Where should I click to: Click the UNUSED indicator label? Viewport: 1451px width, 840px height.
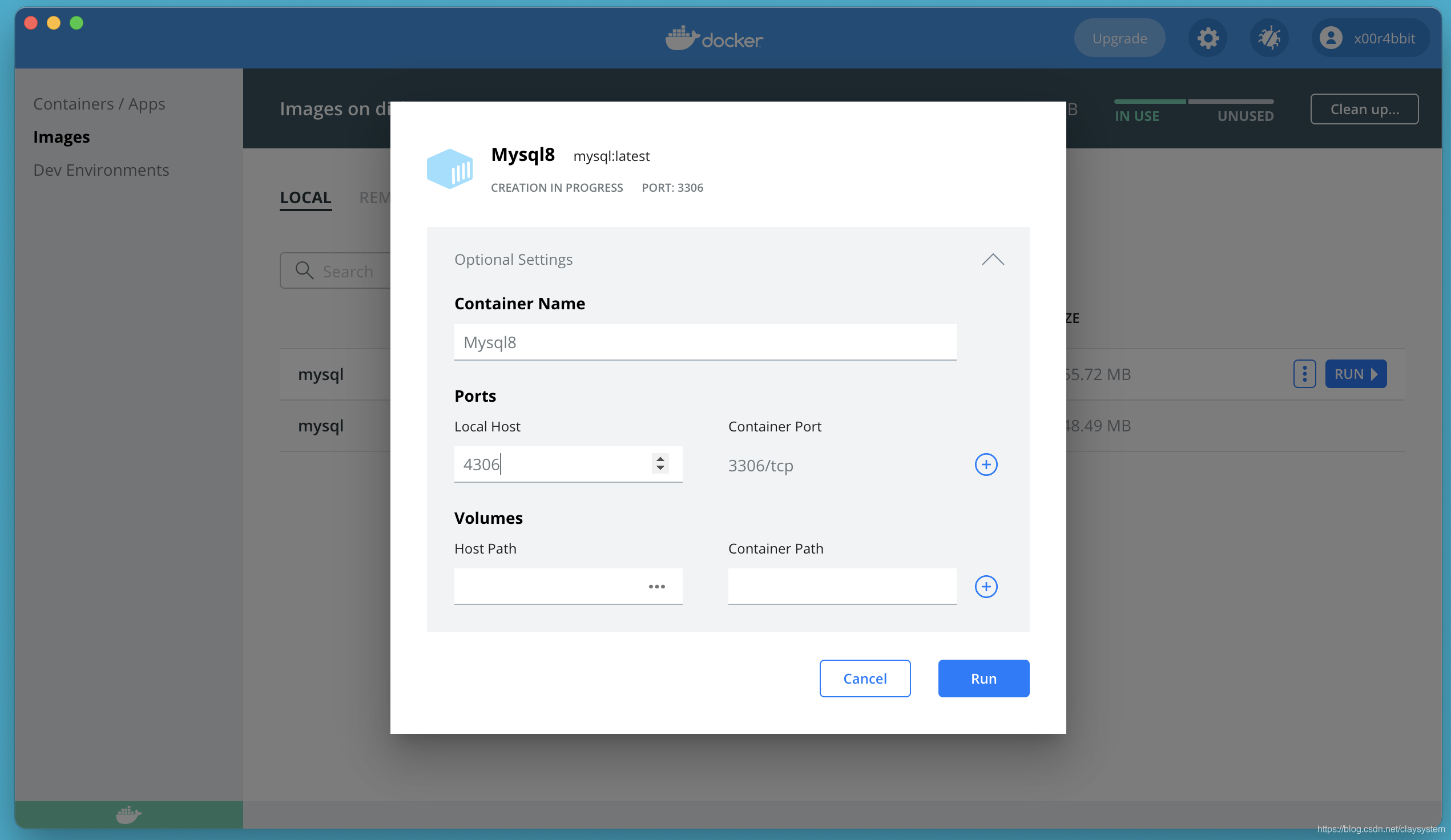click(x=1245, y=116)
